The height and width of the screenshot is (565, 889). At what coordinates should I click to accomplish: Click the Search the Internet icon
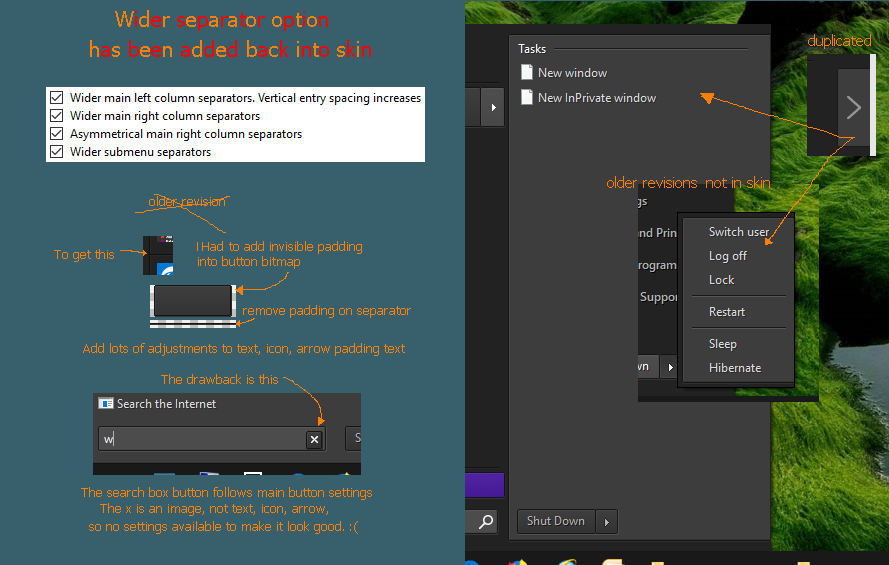click(105, 404)
